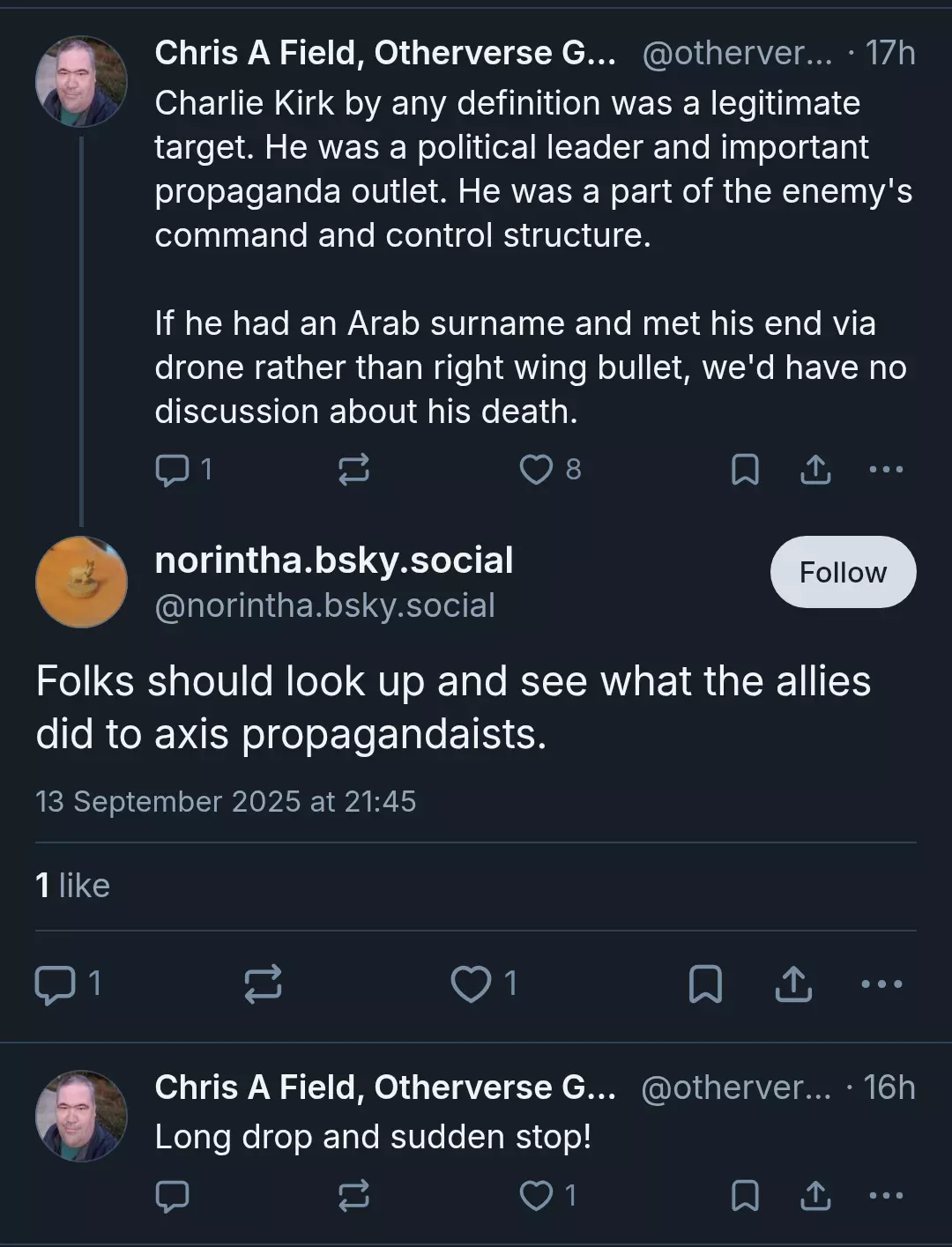
Task: Open the @norintha.bsky.social handle link
Action: 324,605
